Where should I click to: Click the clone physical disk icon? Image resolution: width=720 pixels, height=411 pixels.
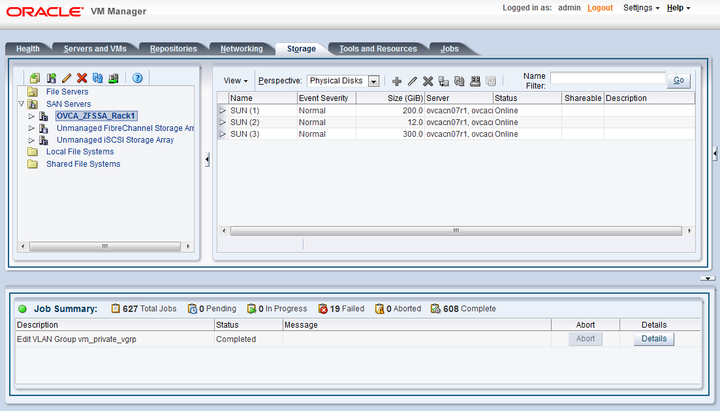(444, 81)
